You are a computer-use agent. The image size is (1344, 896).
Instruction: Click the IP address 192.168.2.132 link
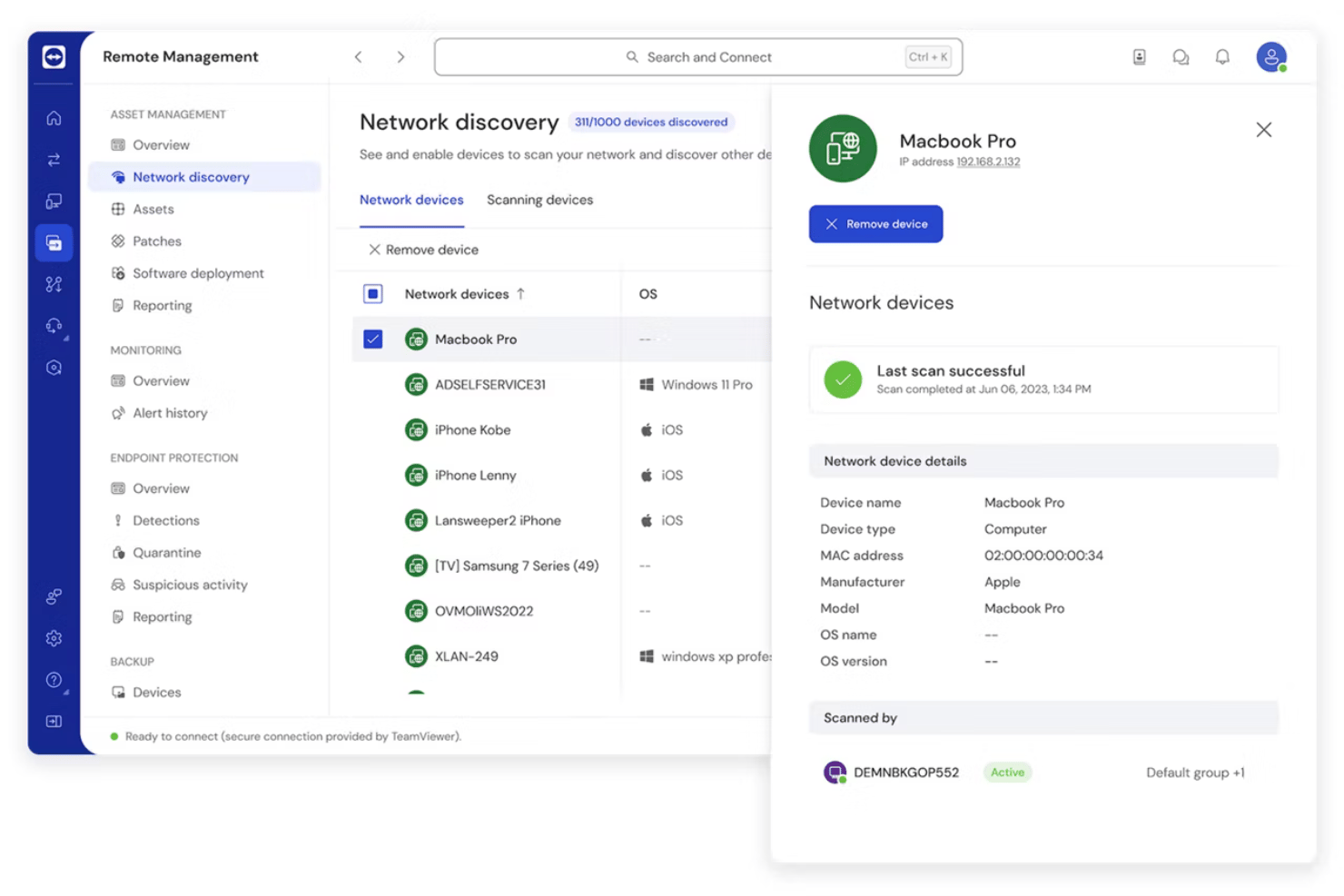[x=988, y=162]
